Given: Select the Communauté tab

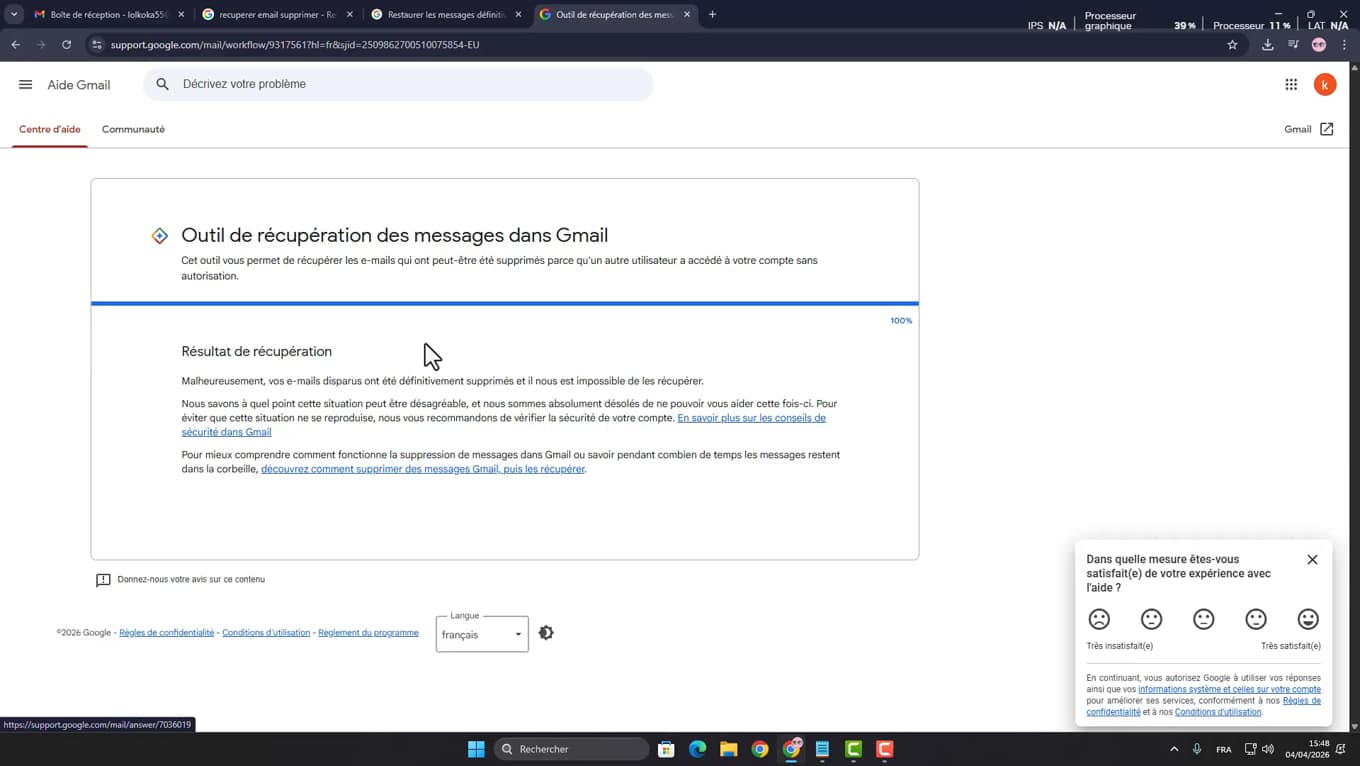Looking at the screenshot, I should pos(133,130).
